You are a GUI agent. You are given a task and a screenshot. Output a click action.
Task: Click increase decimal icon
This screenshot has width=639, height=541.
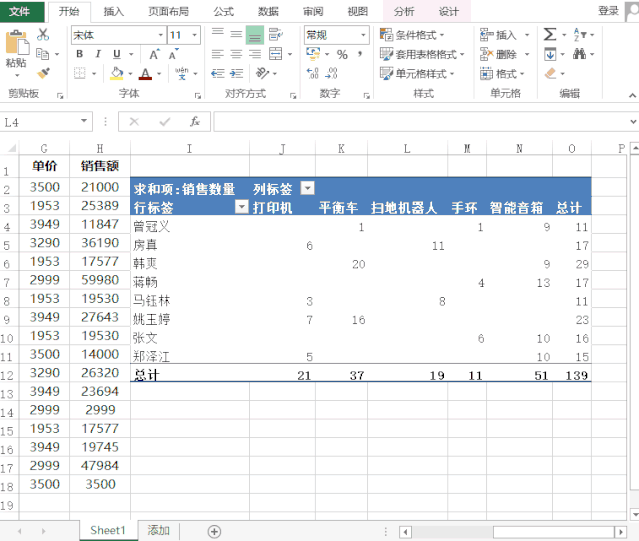[313, 73]
